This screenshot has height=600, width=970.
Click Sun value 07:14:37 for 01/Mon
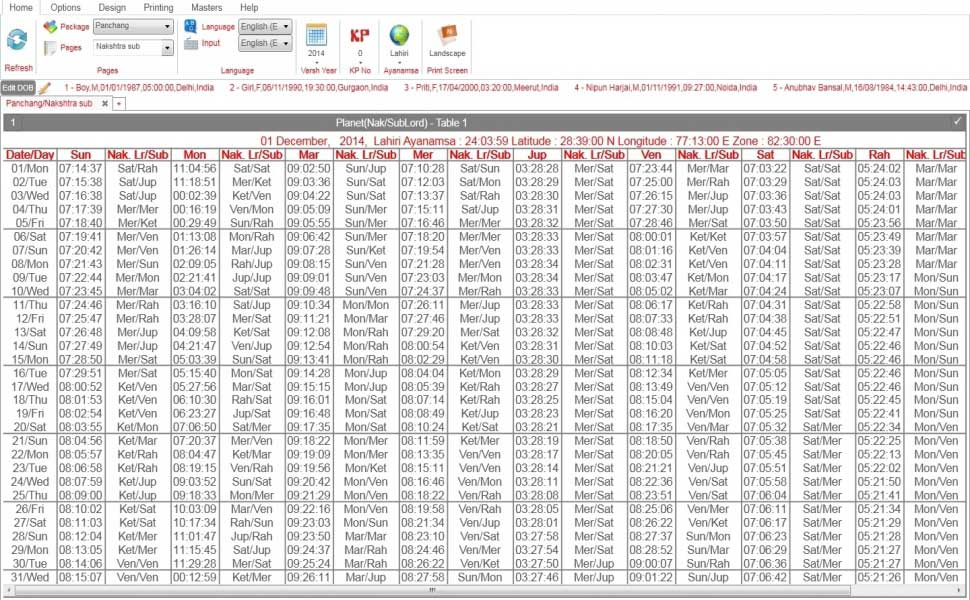80,168
